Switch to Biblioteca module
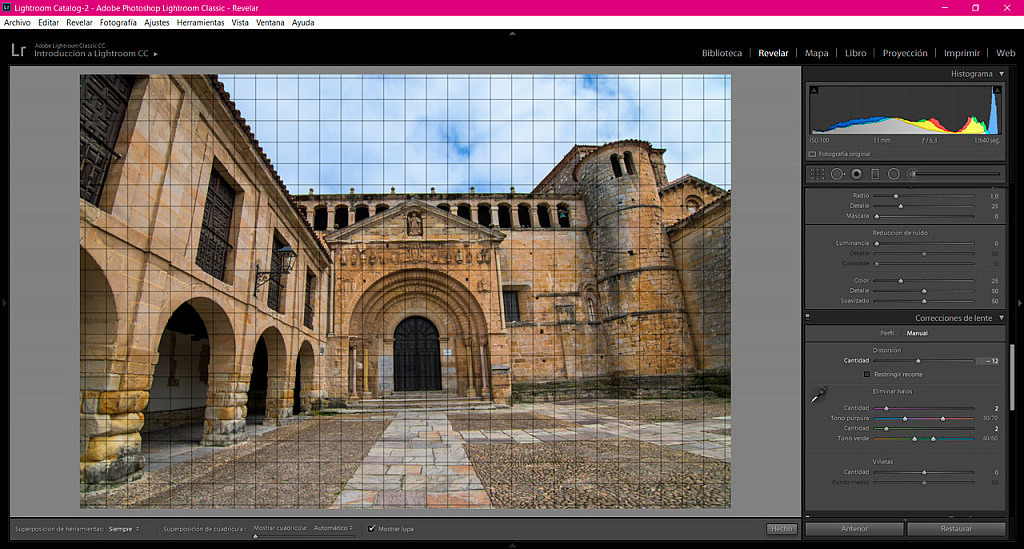 click(722, 53)
